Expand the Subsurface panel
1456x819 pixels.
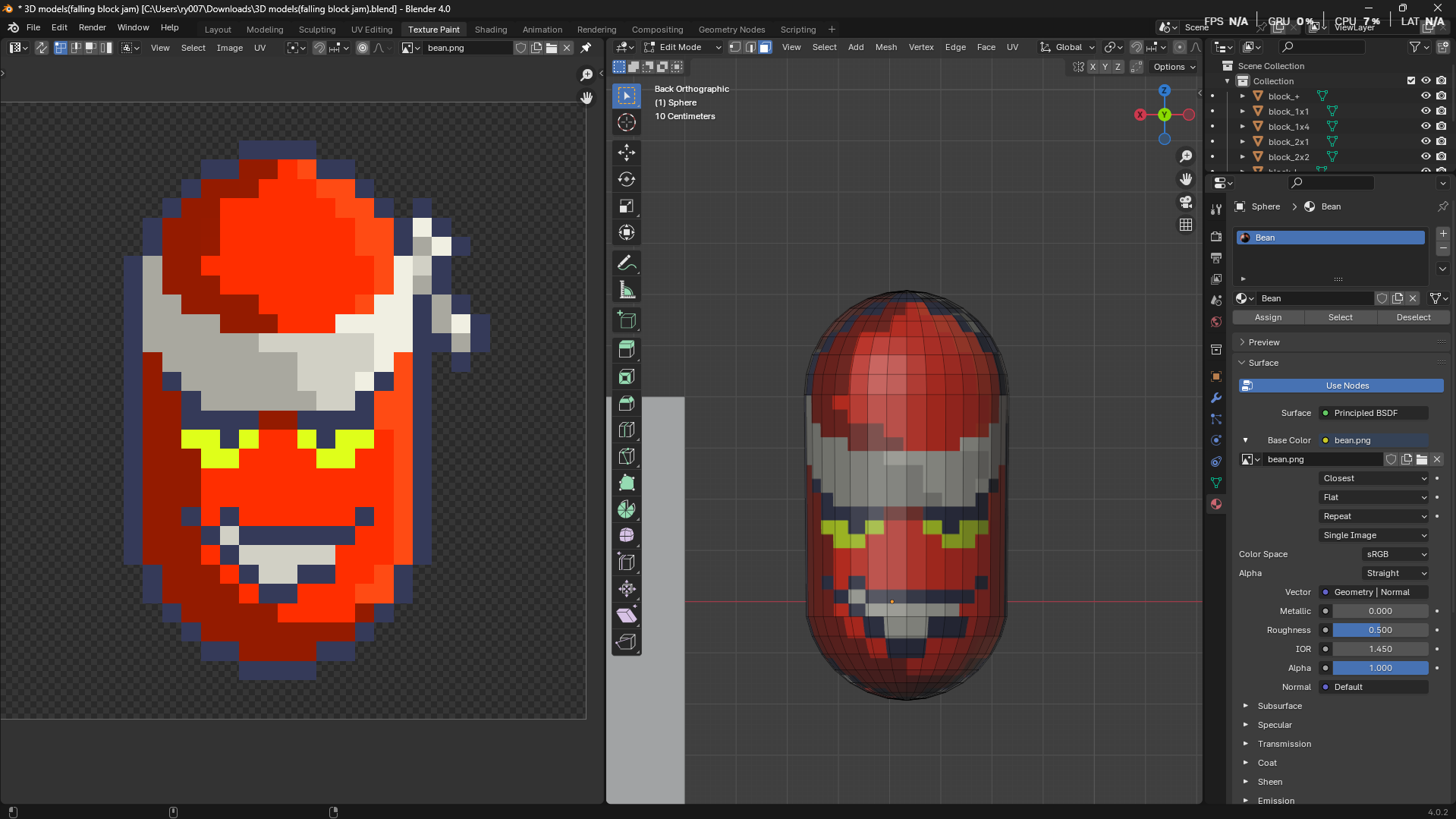pos(1279,706)
